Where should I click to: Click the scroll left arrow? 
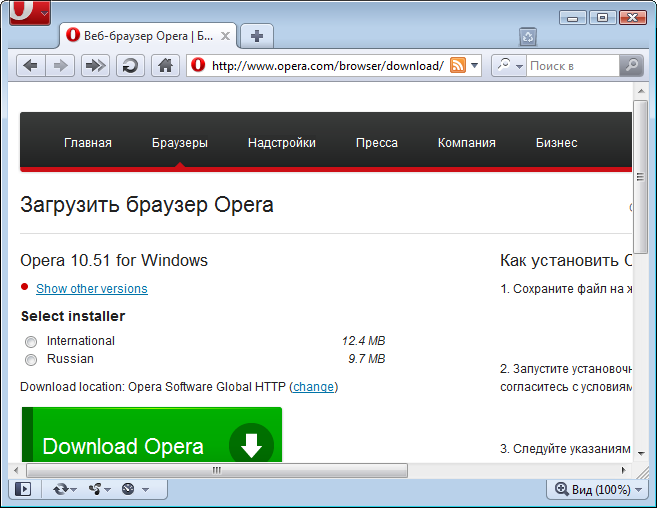(16, 470)
